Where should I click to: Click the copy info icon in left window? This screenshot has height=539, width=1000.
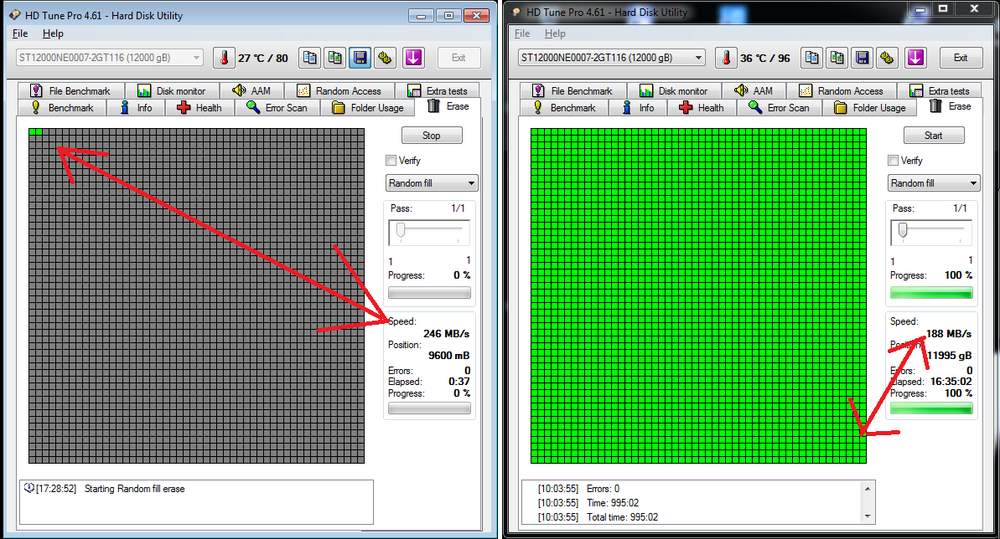click(x=309, y=57)
